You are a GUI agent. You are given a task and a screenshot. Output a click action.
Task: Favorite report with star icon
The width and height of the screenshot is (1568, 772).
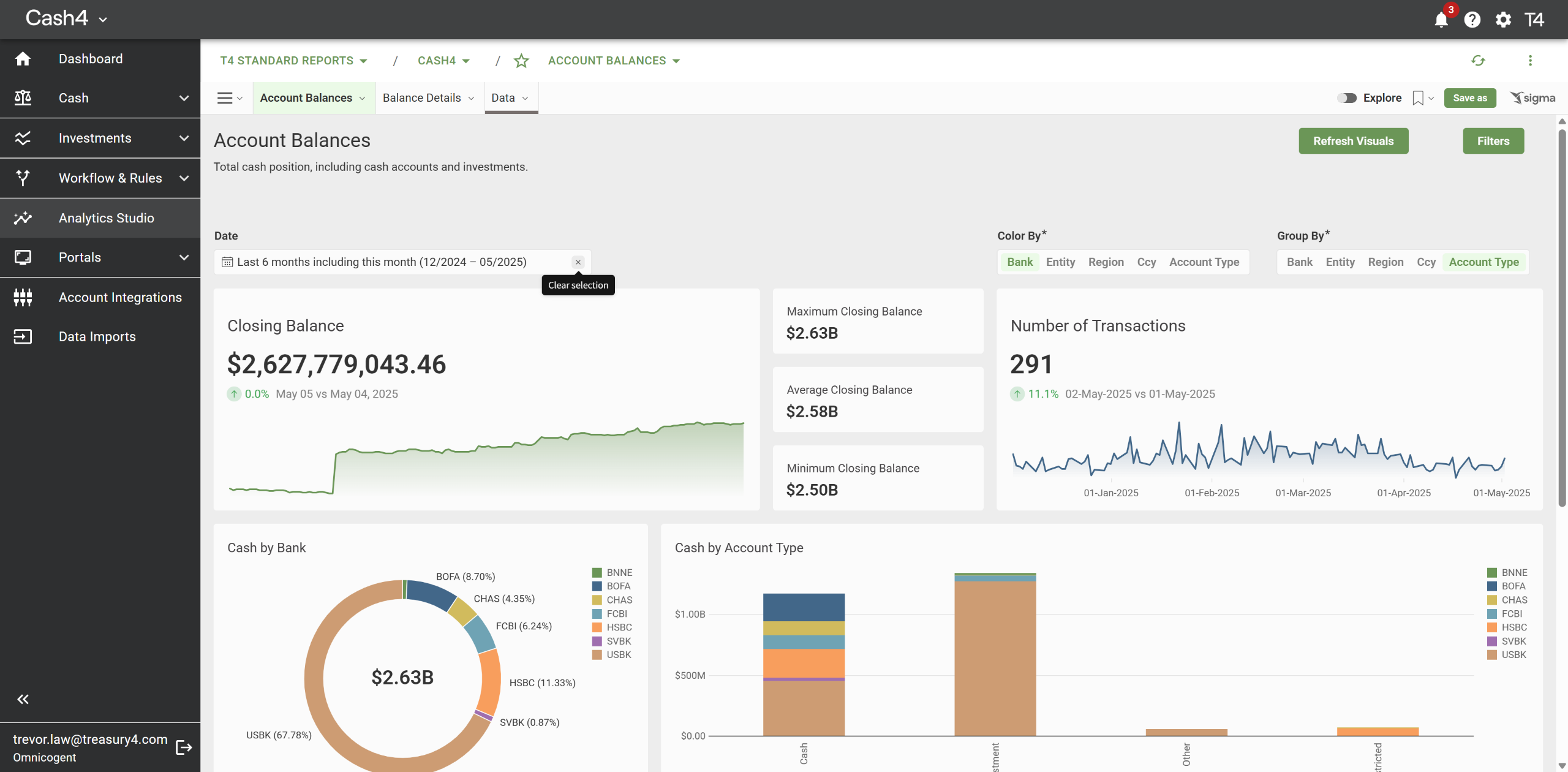pyautogui.click(x=521, y=61)
